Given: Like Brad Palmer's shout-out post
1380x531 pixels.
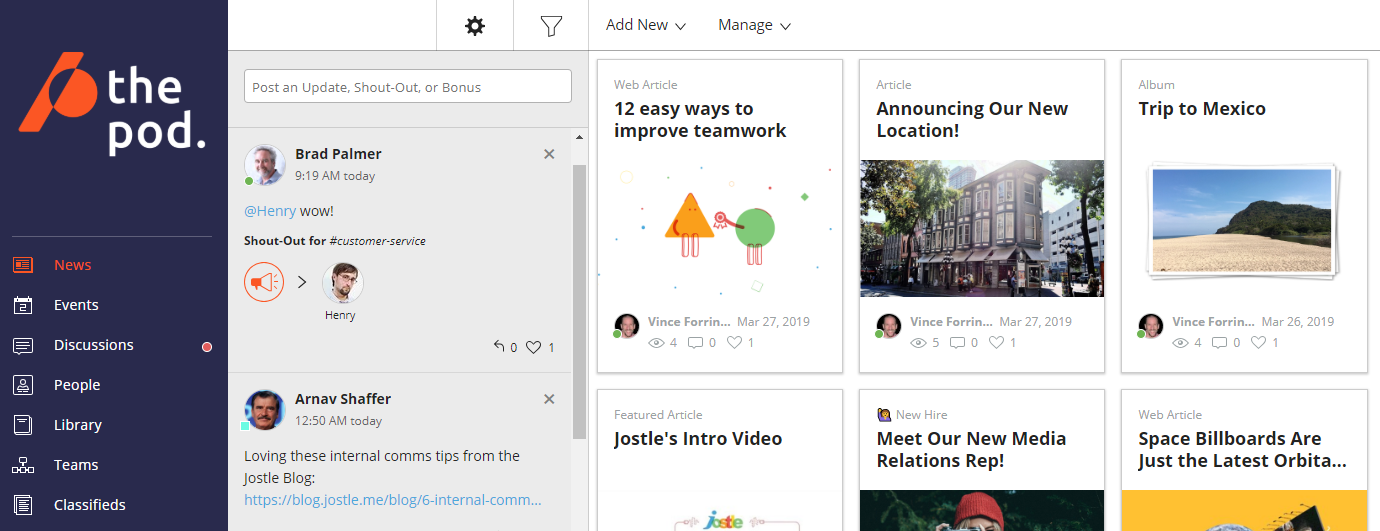Looking at the screenshot, I should 534,347.
